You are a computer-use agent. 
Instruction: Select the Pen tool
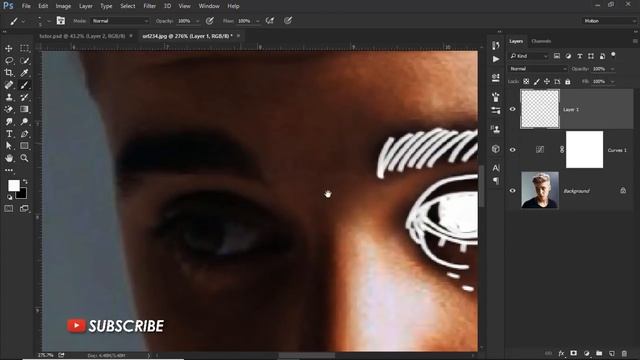[x=24, y=134]
